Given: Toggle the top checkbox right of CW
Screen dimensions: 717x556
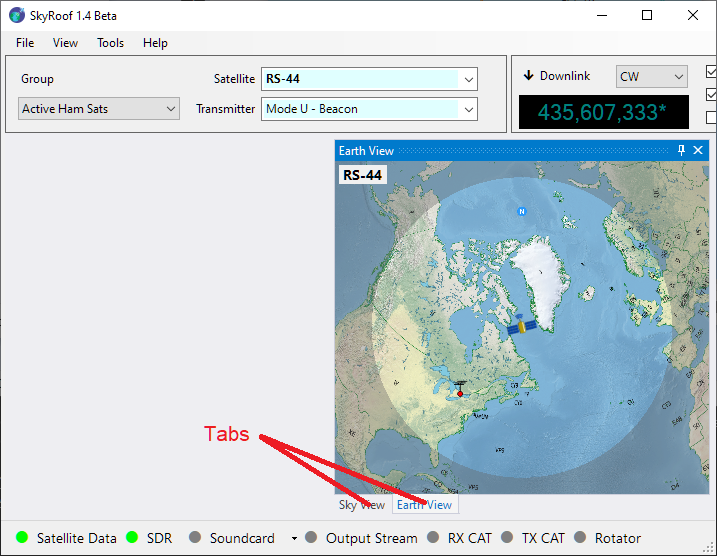Looking at the screenshot, I should [x=711, y=72].
